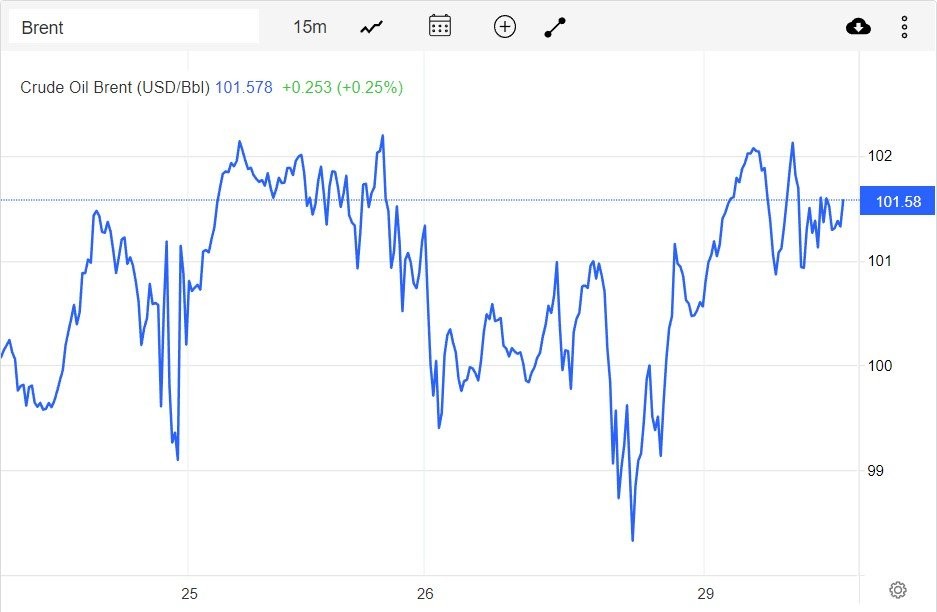The width and height of the screenshot is (937, 612).
Task: Select the trend line drawing tool
Action: 555,27
